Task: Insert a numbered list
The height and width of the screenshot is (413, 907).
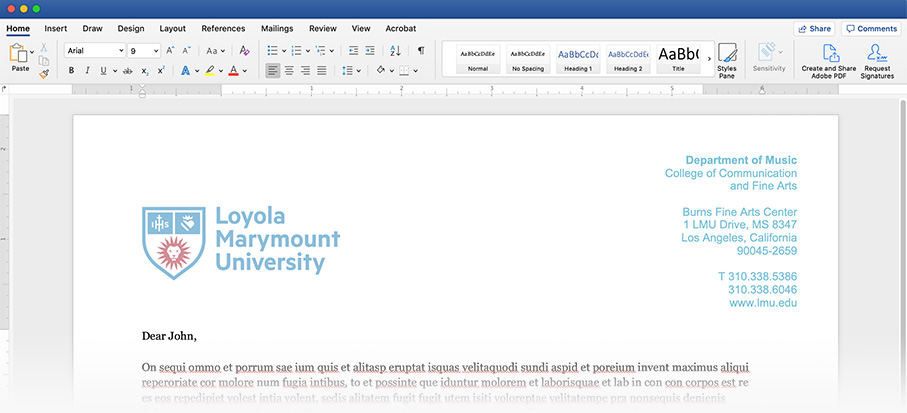Action: 296,51
